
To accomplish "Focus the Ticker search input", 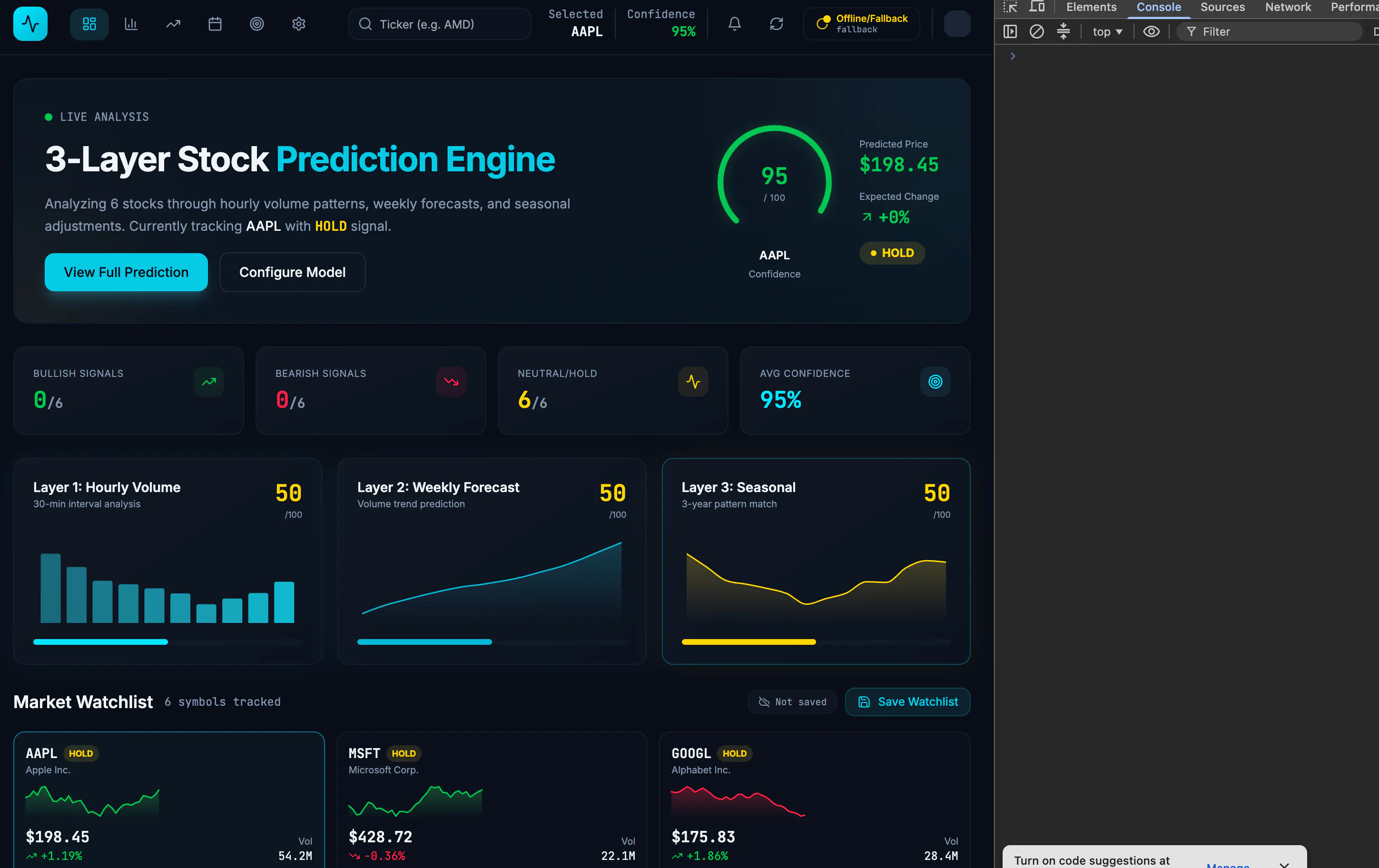I will [439, 23].
